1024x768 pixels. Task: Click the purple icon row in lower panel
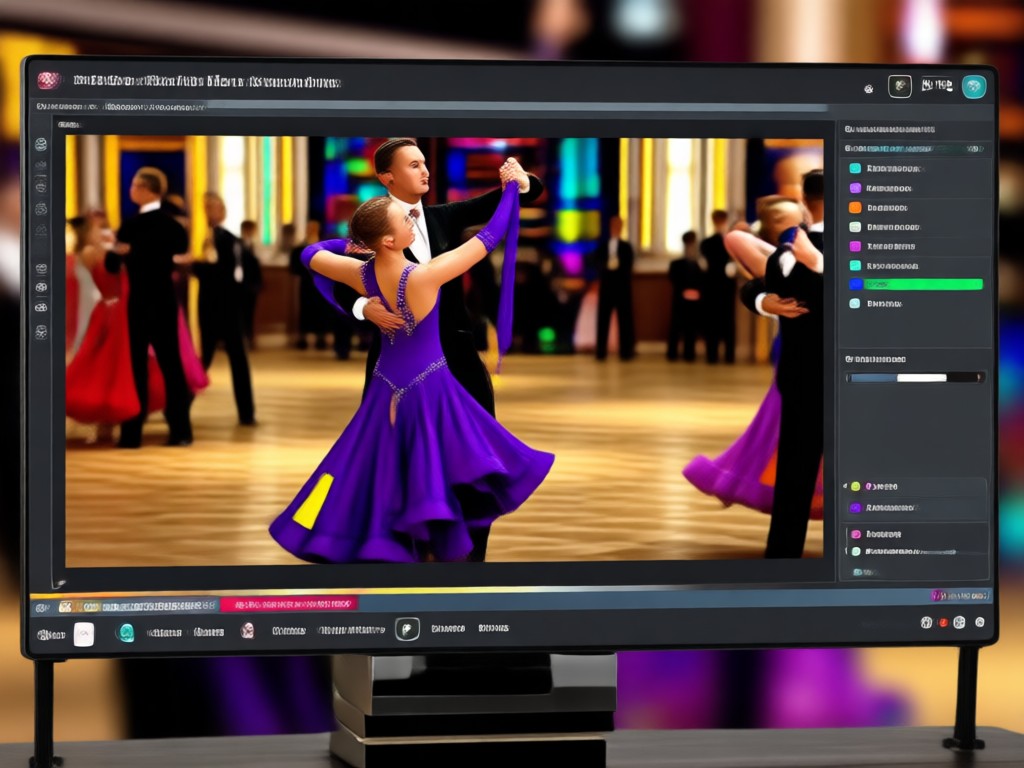click(914, 507)
